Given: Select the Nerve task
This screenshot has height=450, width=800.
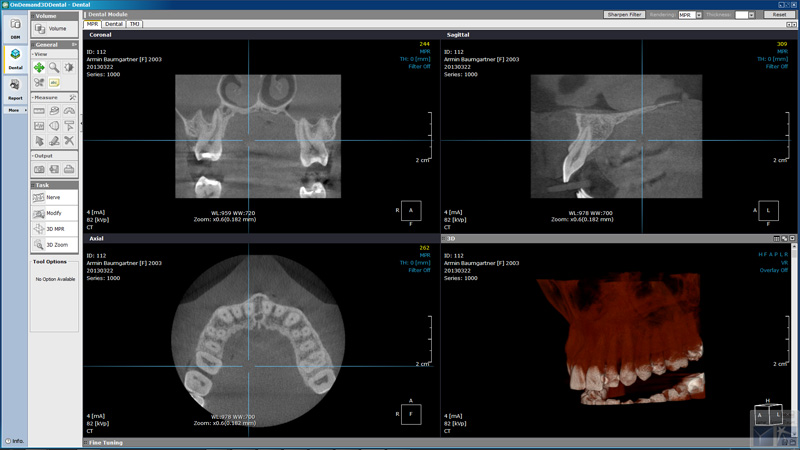Looking at the screenshot, I should (x=53, y=198).
